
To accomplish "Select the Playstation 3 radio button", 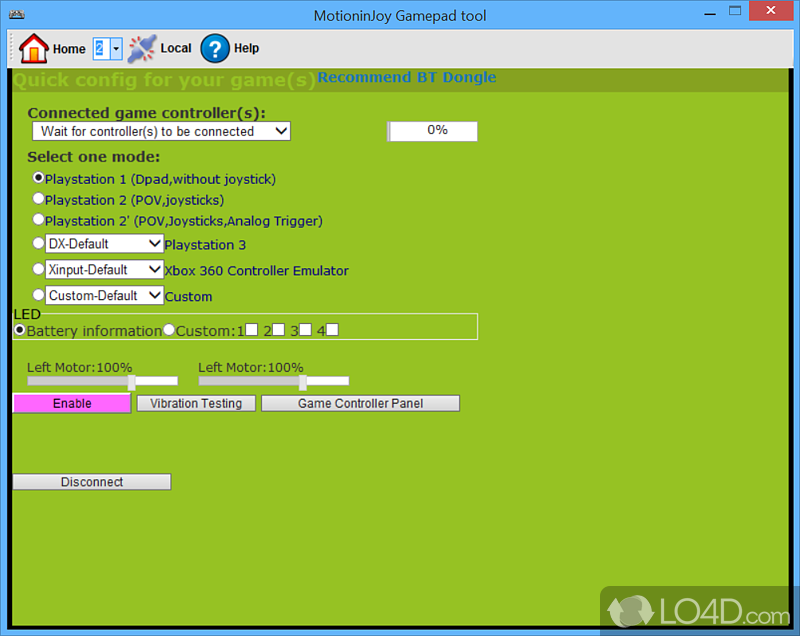I will (x=38, y=243).
